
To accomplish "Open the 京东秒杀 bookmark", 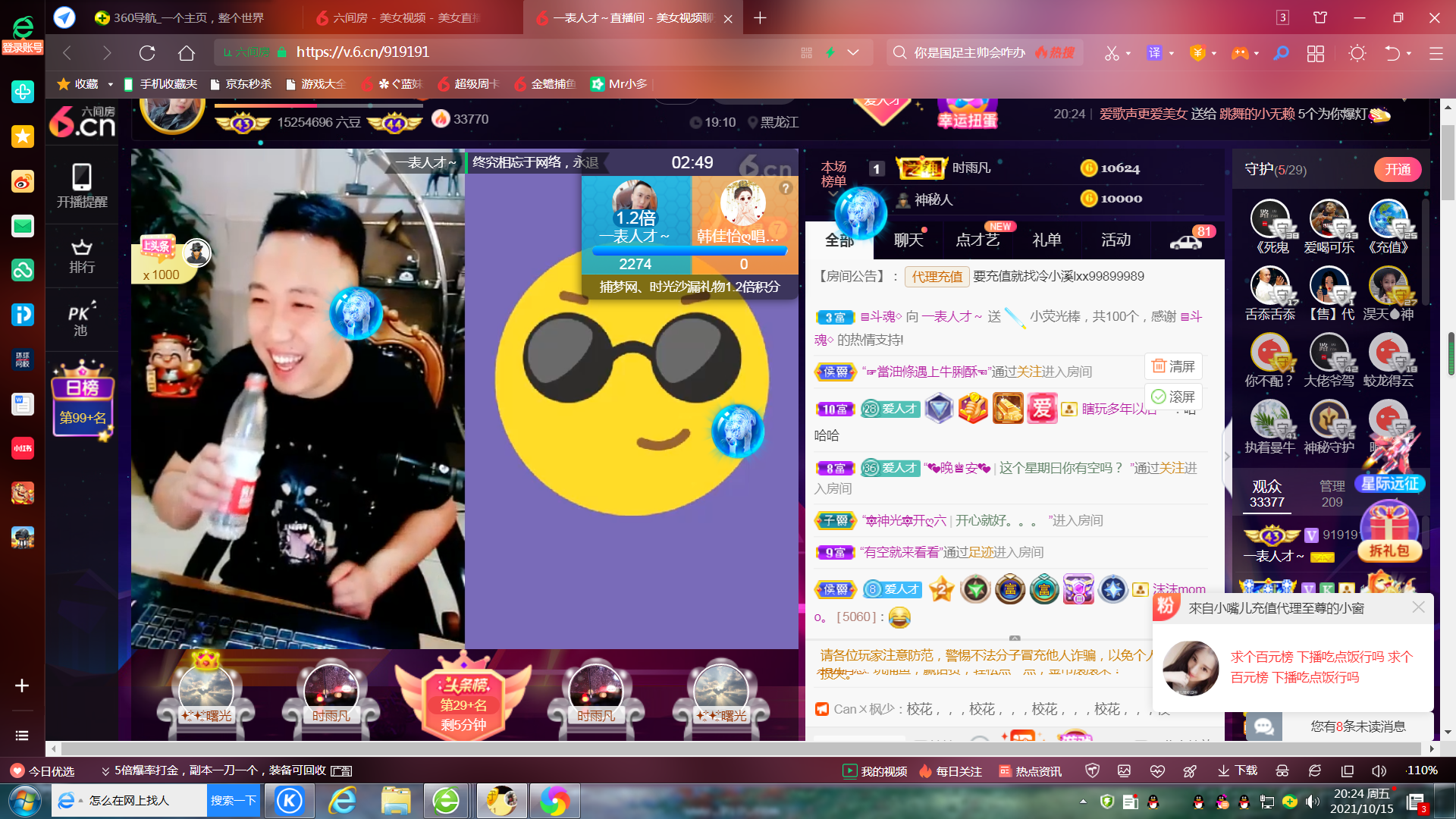I will (241, 84).
